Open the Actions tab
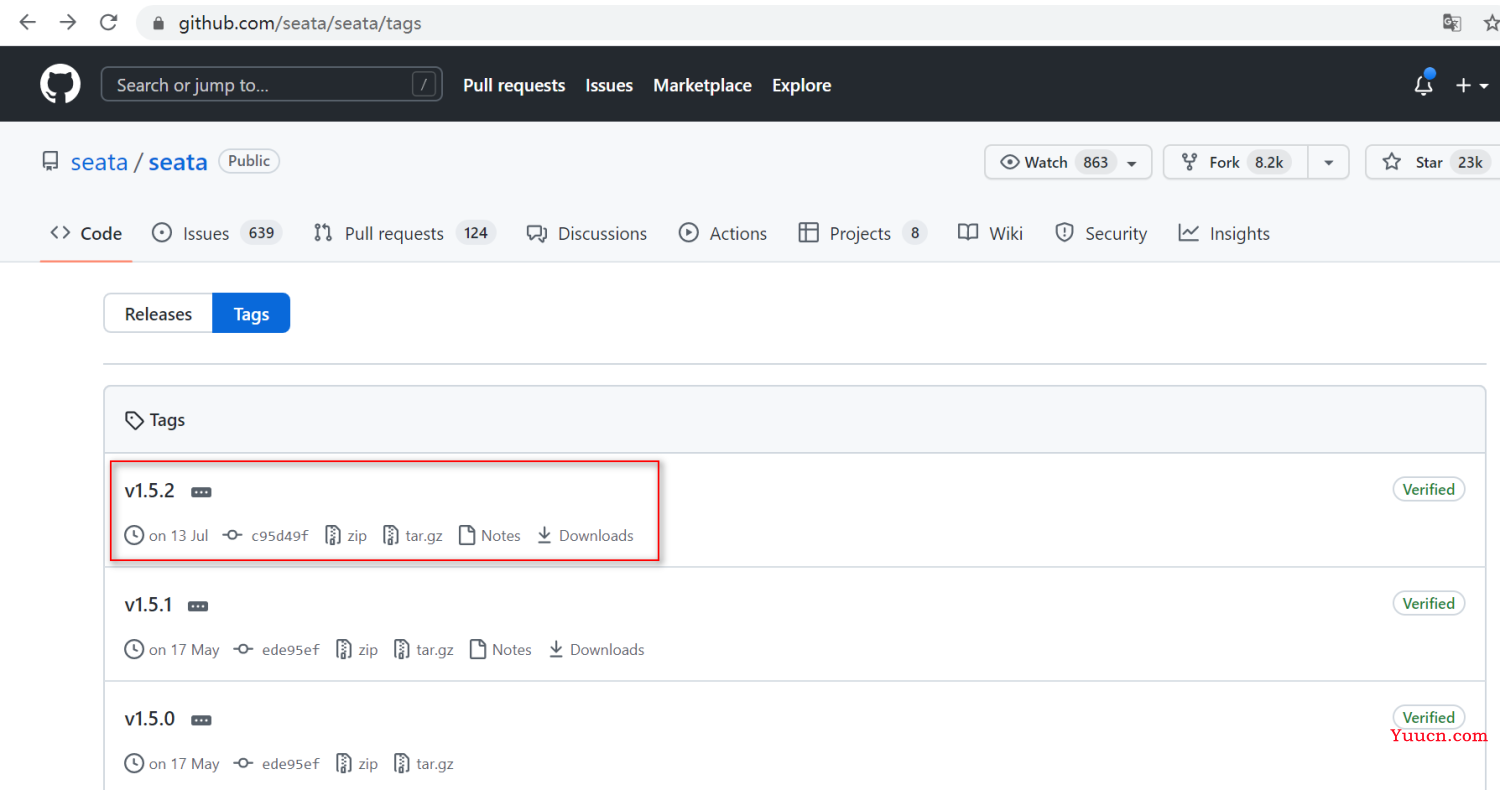The height and width of the screenshot is (790, 1500). (723, 233)
